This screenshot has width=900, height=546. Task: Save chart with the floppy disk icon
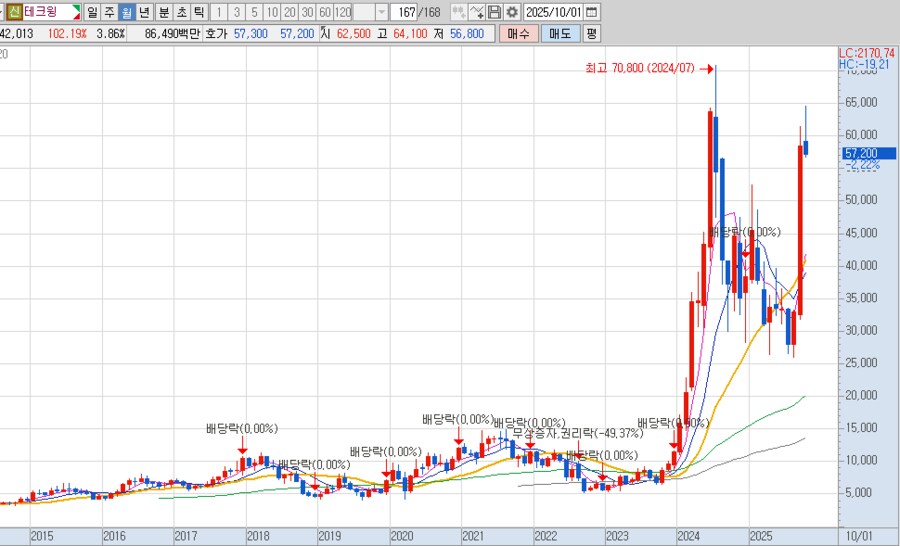point(494,12)
